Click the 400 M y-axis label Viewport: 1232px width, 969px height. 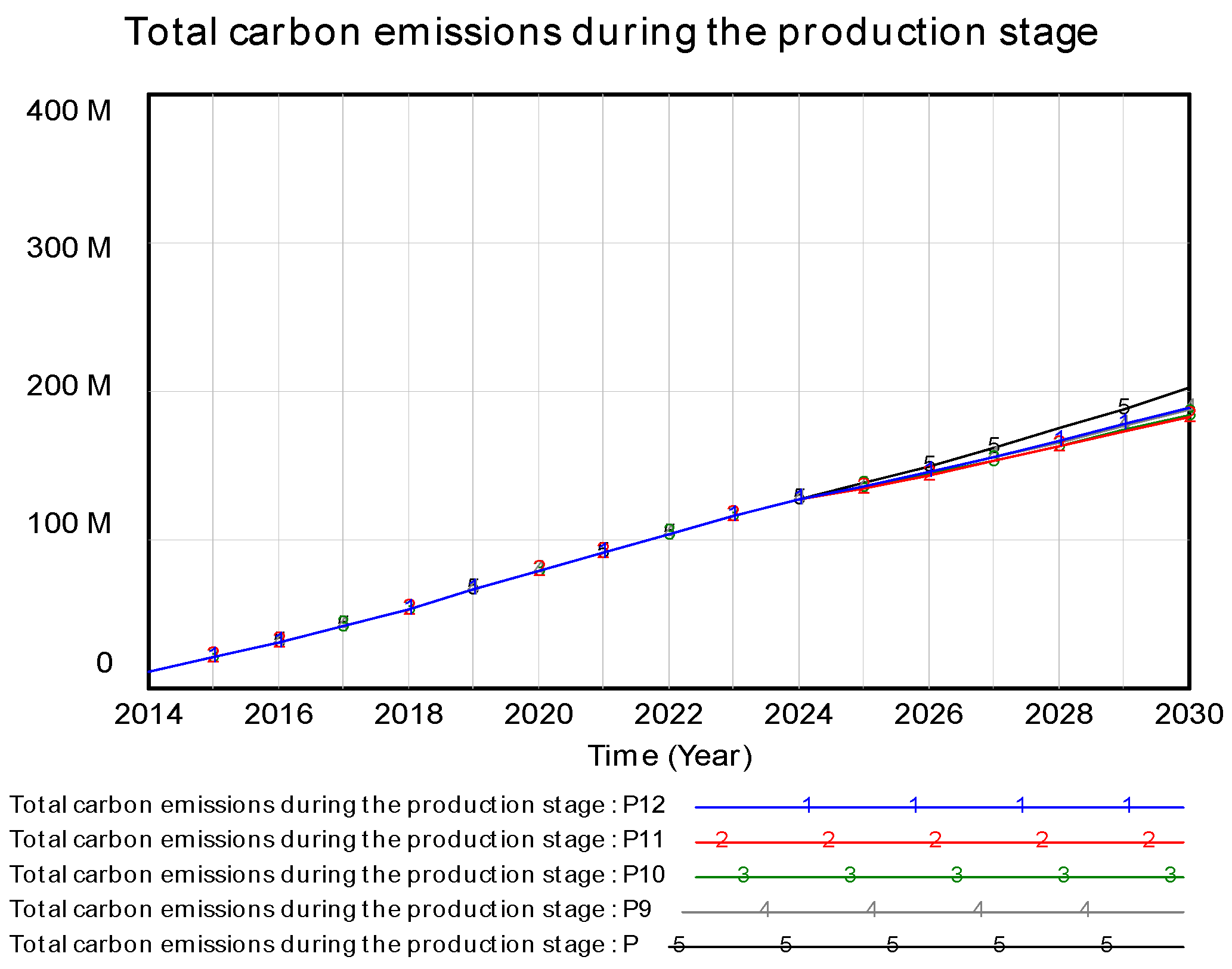[69, 111]
